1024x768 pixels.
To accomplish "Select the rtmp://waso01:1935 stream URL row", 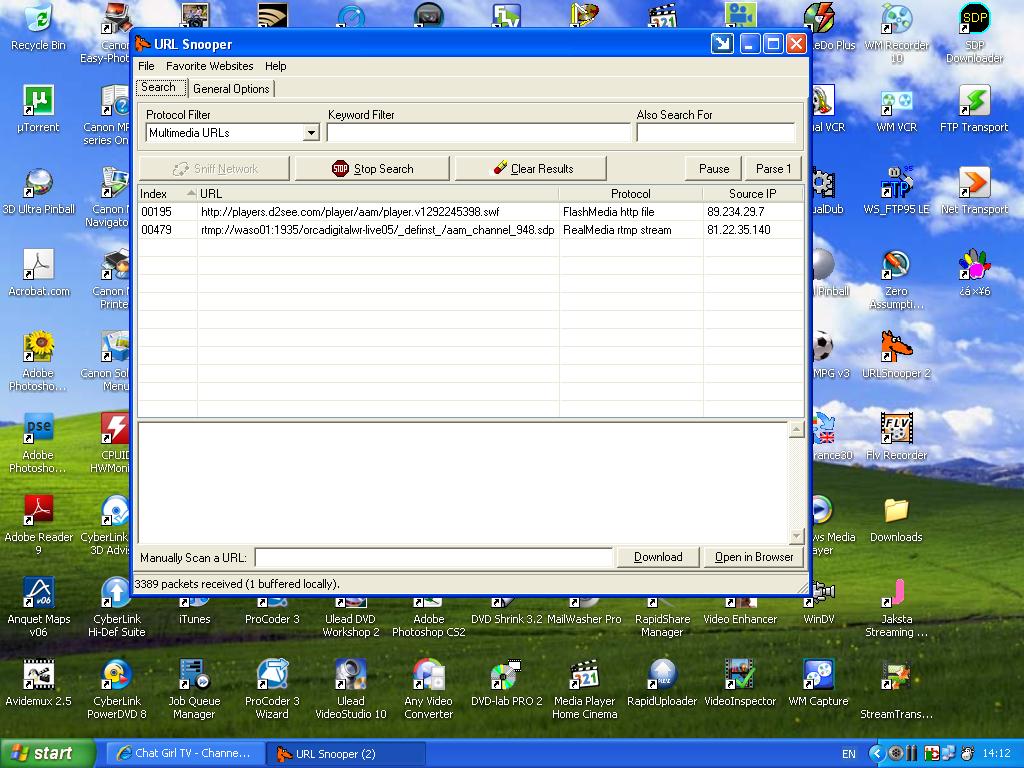I will (470, 230).
